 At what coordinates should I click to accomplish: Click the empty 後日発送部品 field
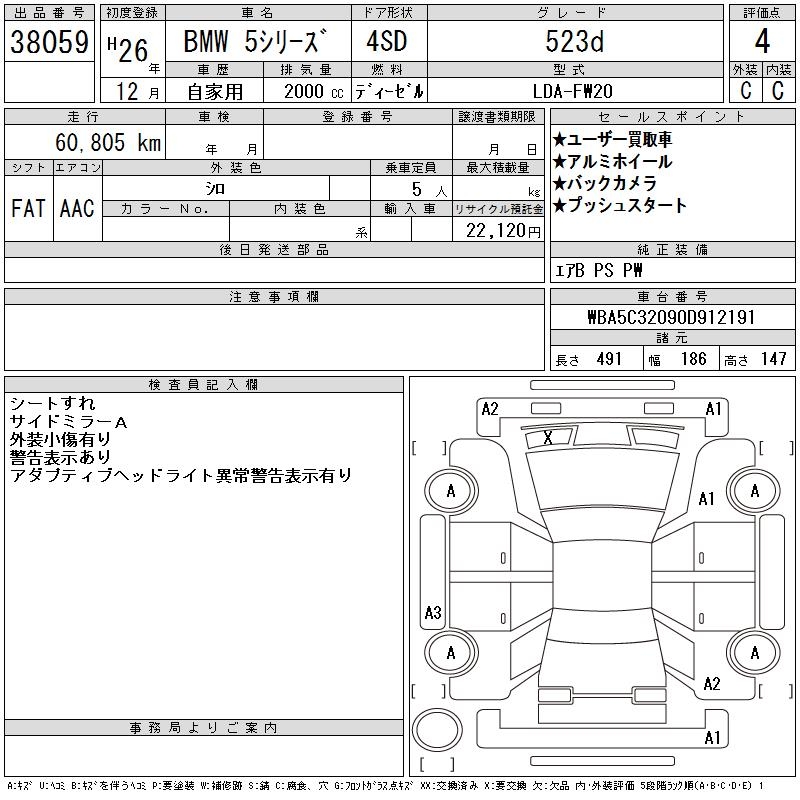pyautogui.click(x=274, y=270)
